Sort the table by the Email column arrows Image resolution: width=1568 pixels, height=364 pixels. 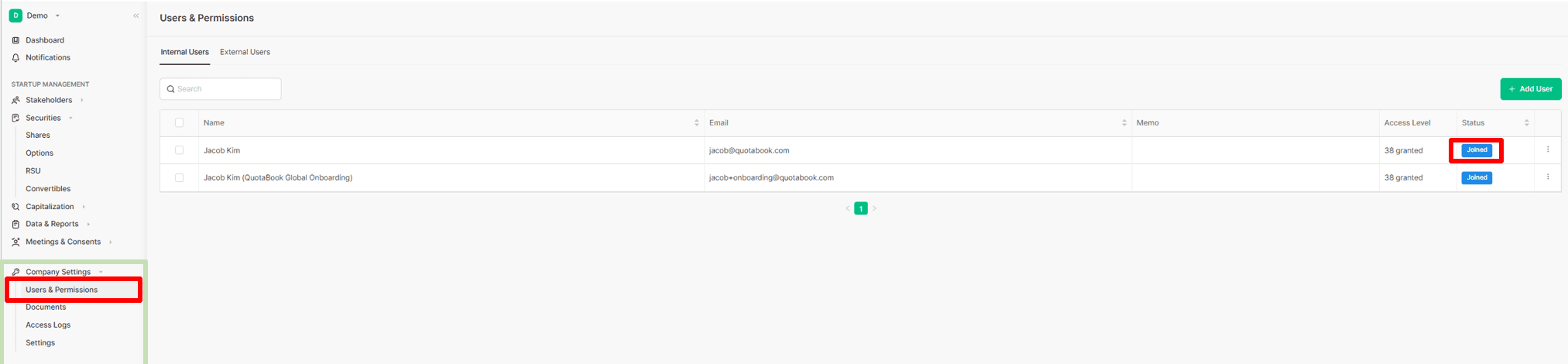pyautogui.click(x=1124, y=123)
